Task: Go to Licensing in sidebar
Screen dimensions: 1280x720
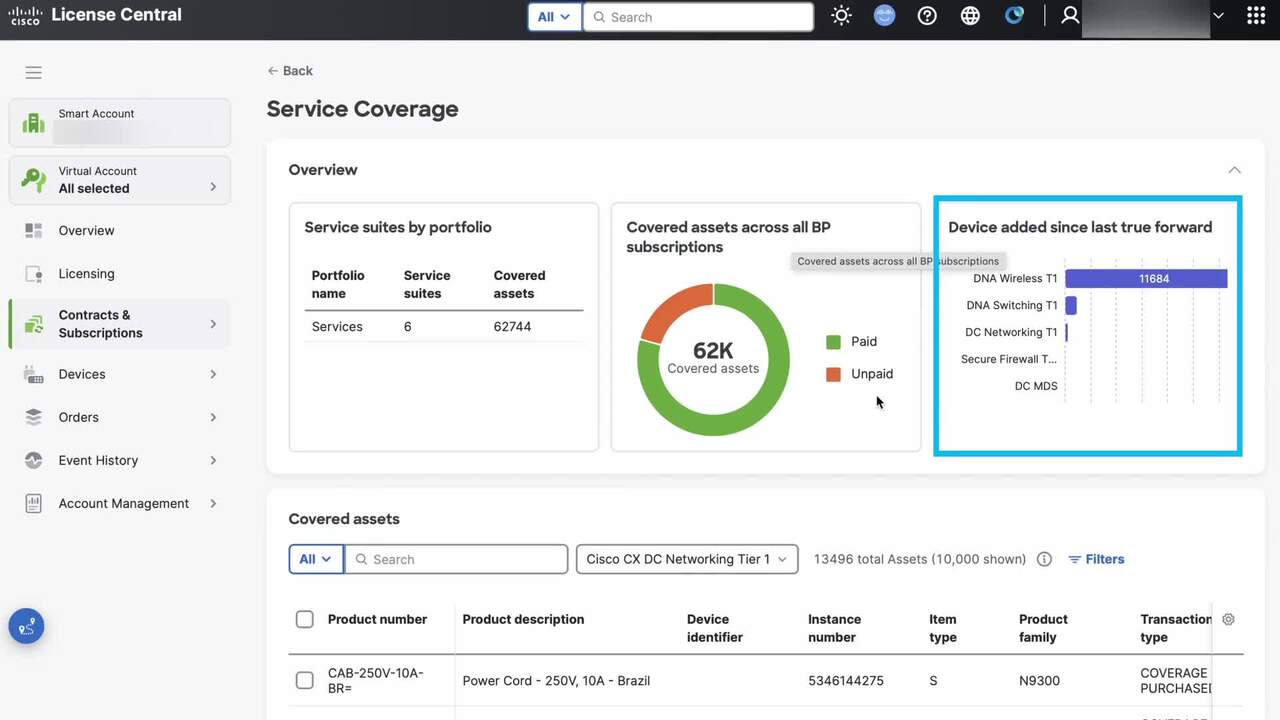Action: click(86, 274)
